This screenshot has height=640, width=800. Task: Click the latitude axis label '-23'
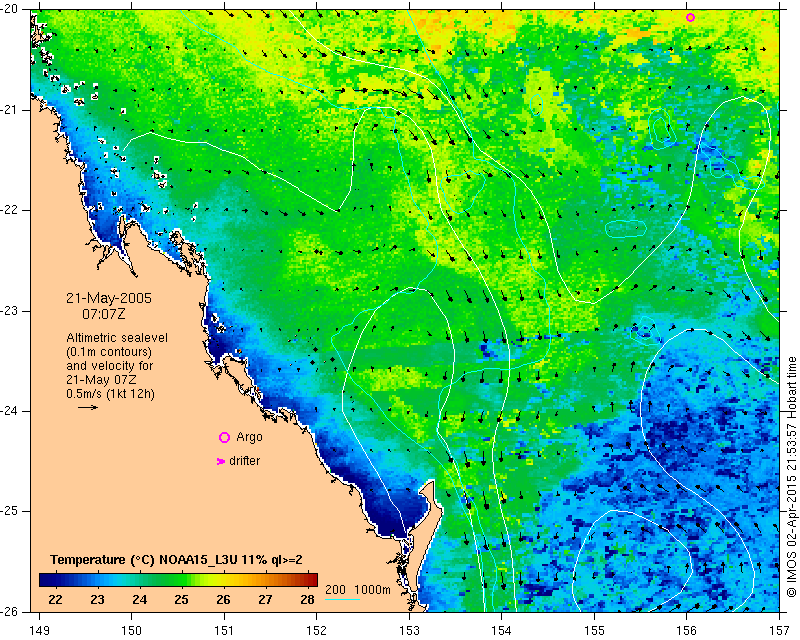pos(9,311)
